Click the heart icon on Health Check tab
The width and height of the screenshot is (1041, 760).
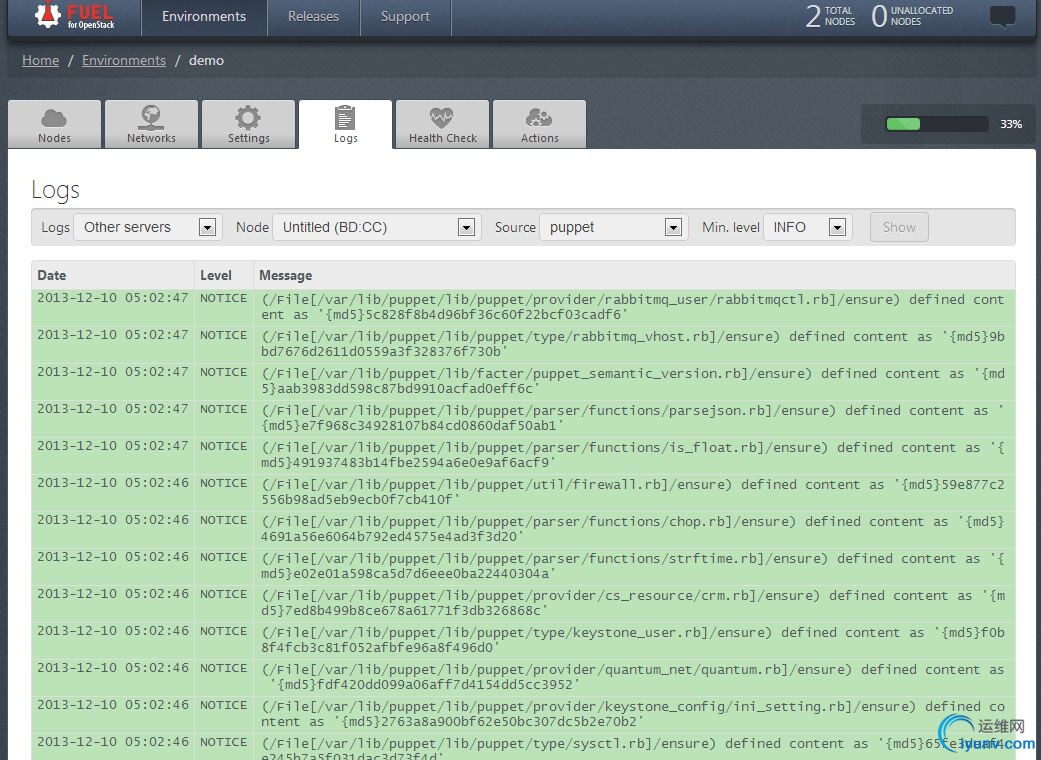pos(441,117)
